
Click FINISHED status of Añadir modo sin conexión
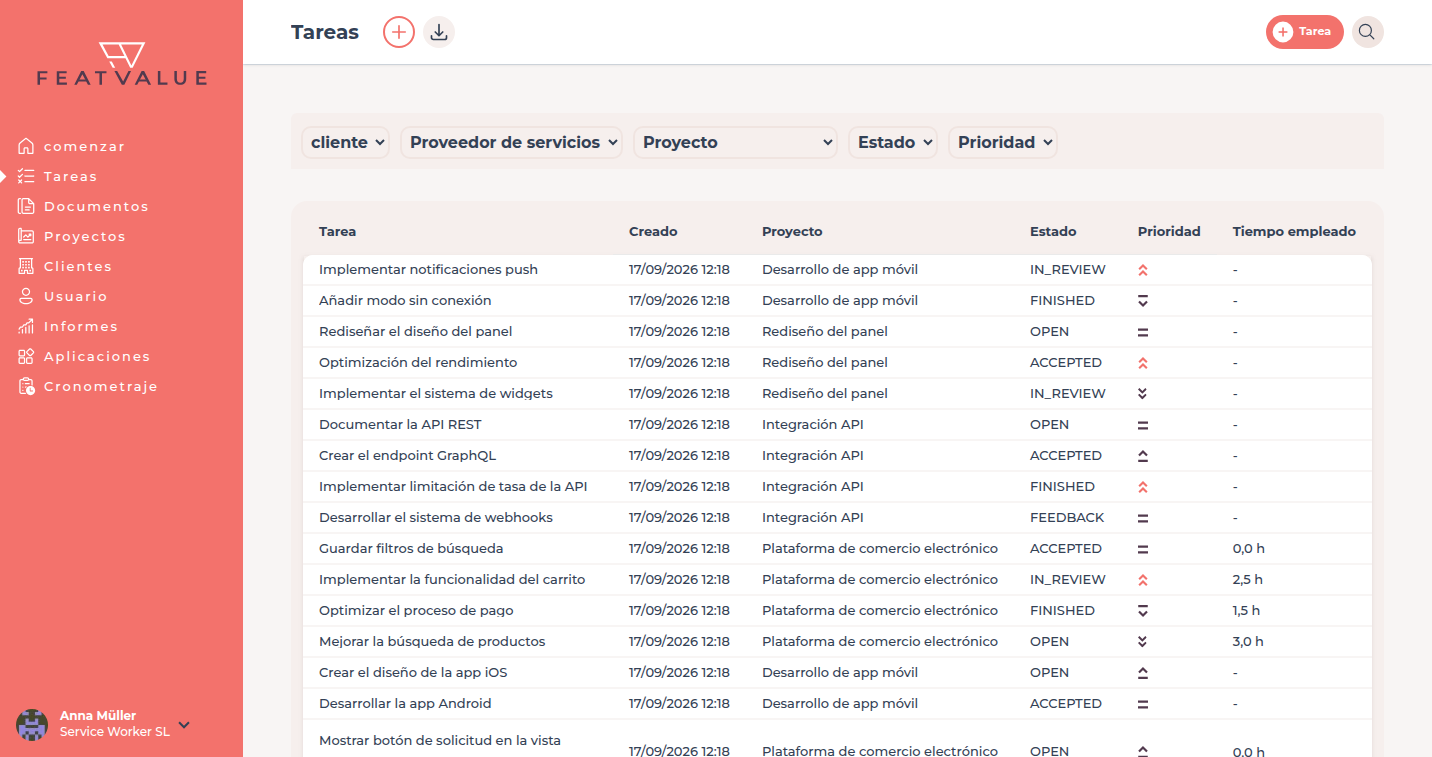coord(1062,300)
